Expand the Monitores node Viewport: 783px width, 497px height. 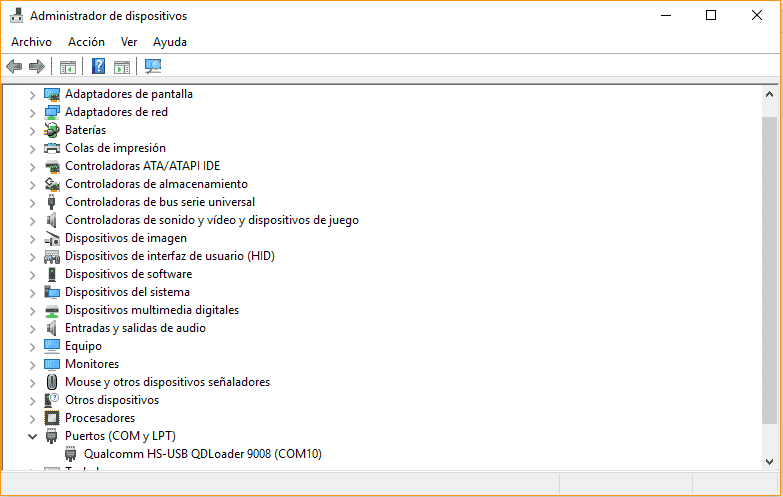32,365
